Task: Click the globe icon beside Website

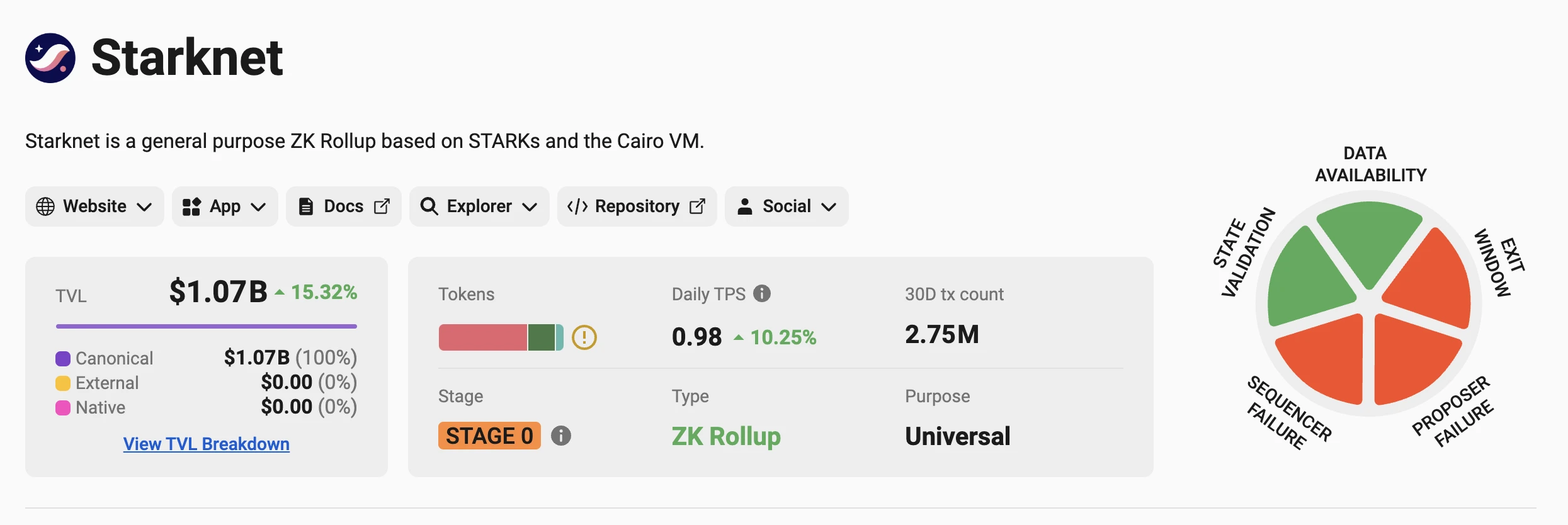Action: [x=45, y=206]
